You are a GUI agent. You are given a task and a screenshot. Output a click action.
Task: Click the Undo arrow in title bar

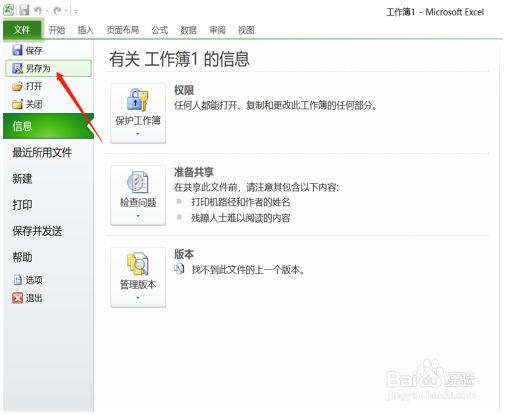pyautogui.click(x=38, y=11)
